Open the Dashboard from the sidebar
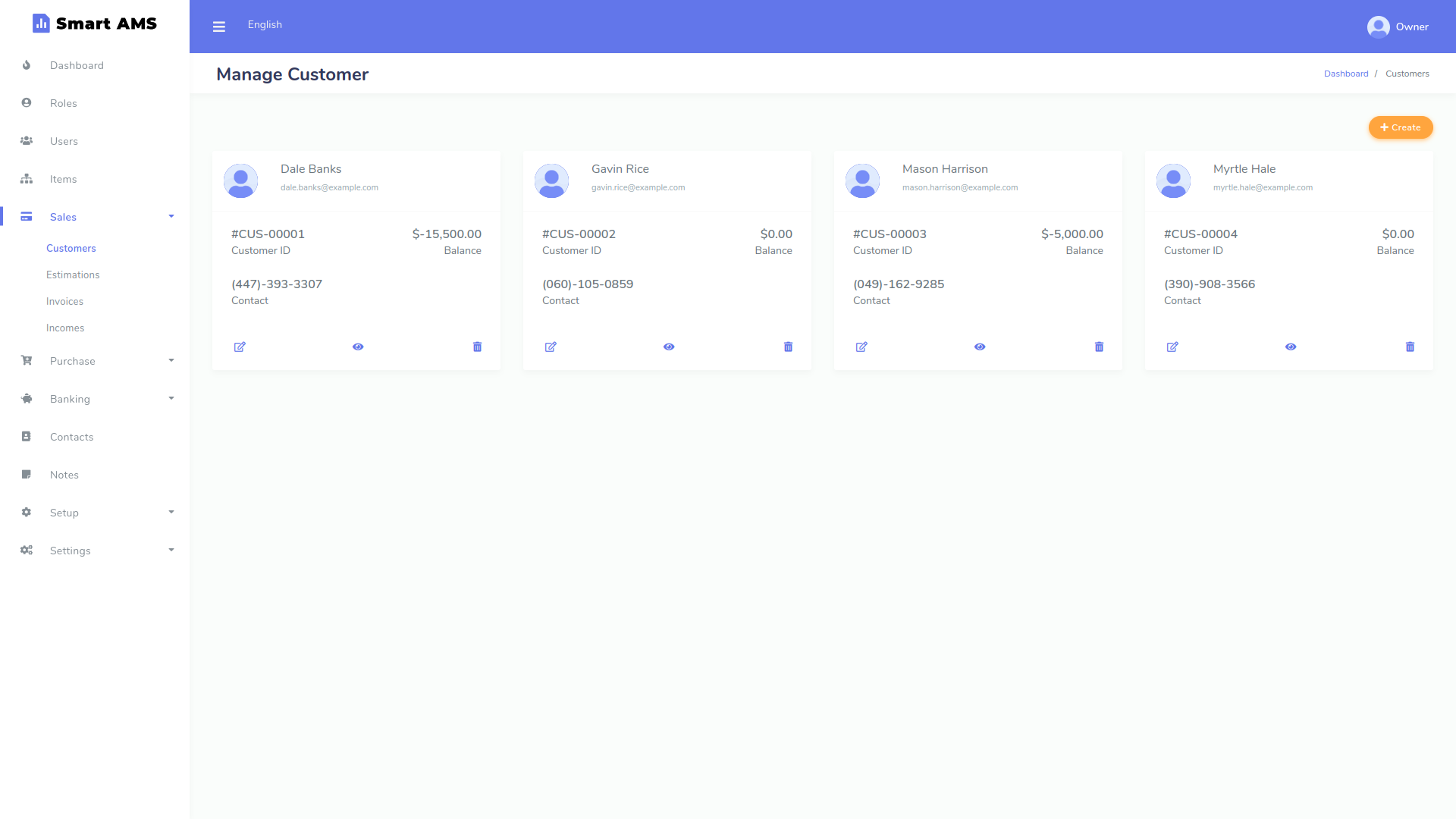The image size is (1456, 819). pyautogui.click(x=26, y=65)
